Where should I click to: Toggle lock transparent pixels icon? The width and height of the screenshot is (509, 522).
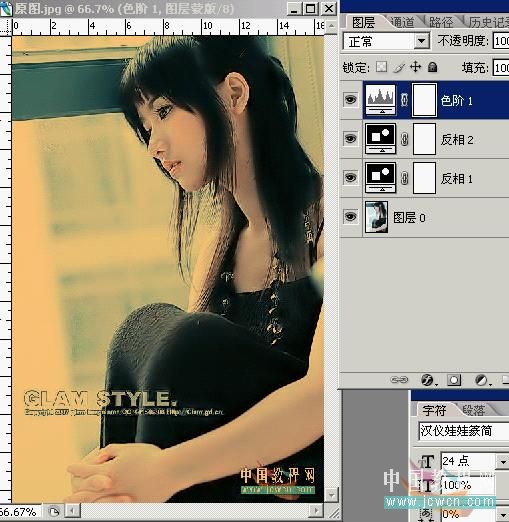[381, 67]
